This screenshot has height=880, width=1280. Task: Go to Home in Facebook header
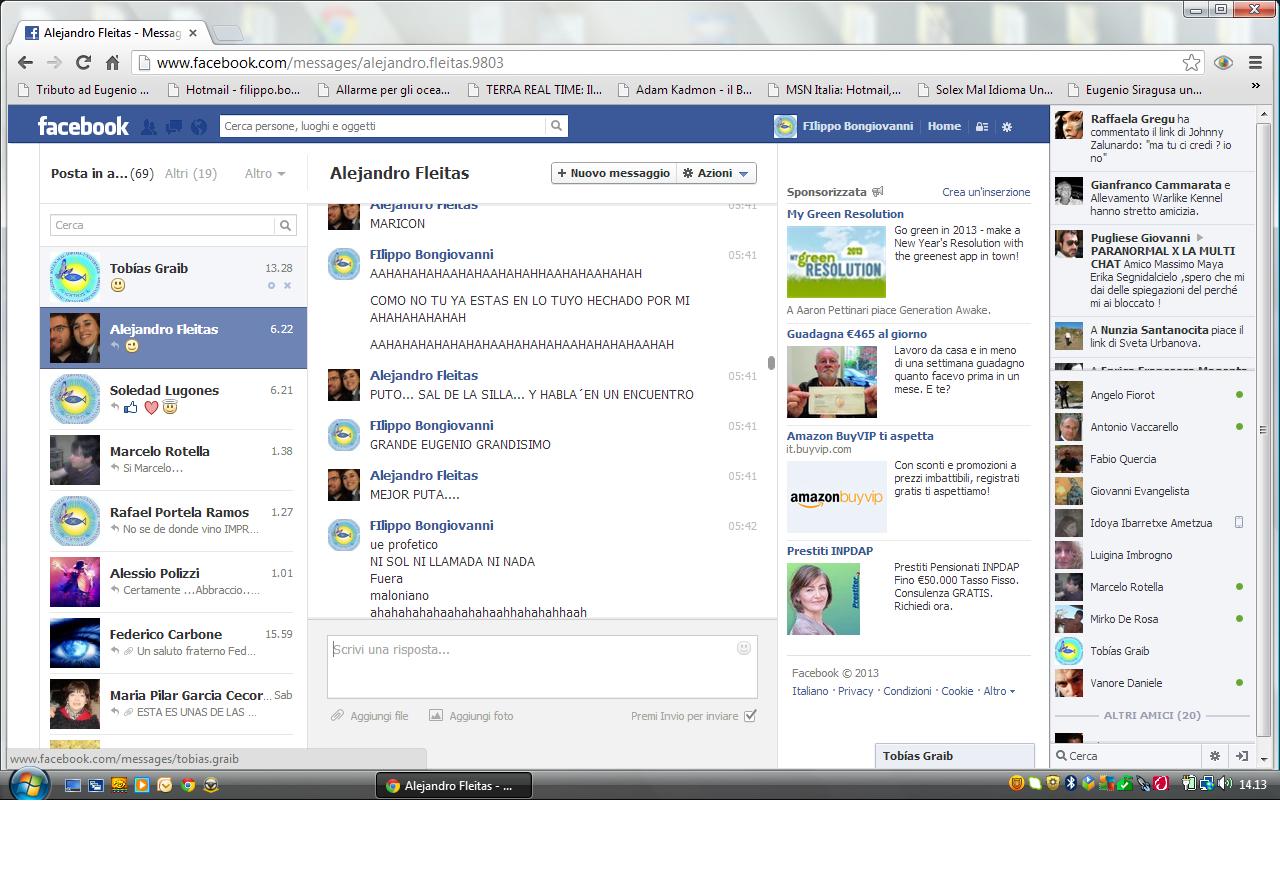point(944,126)
